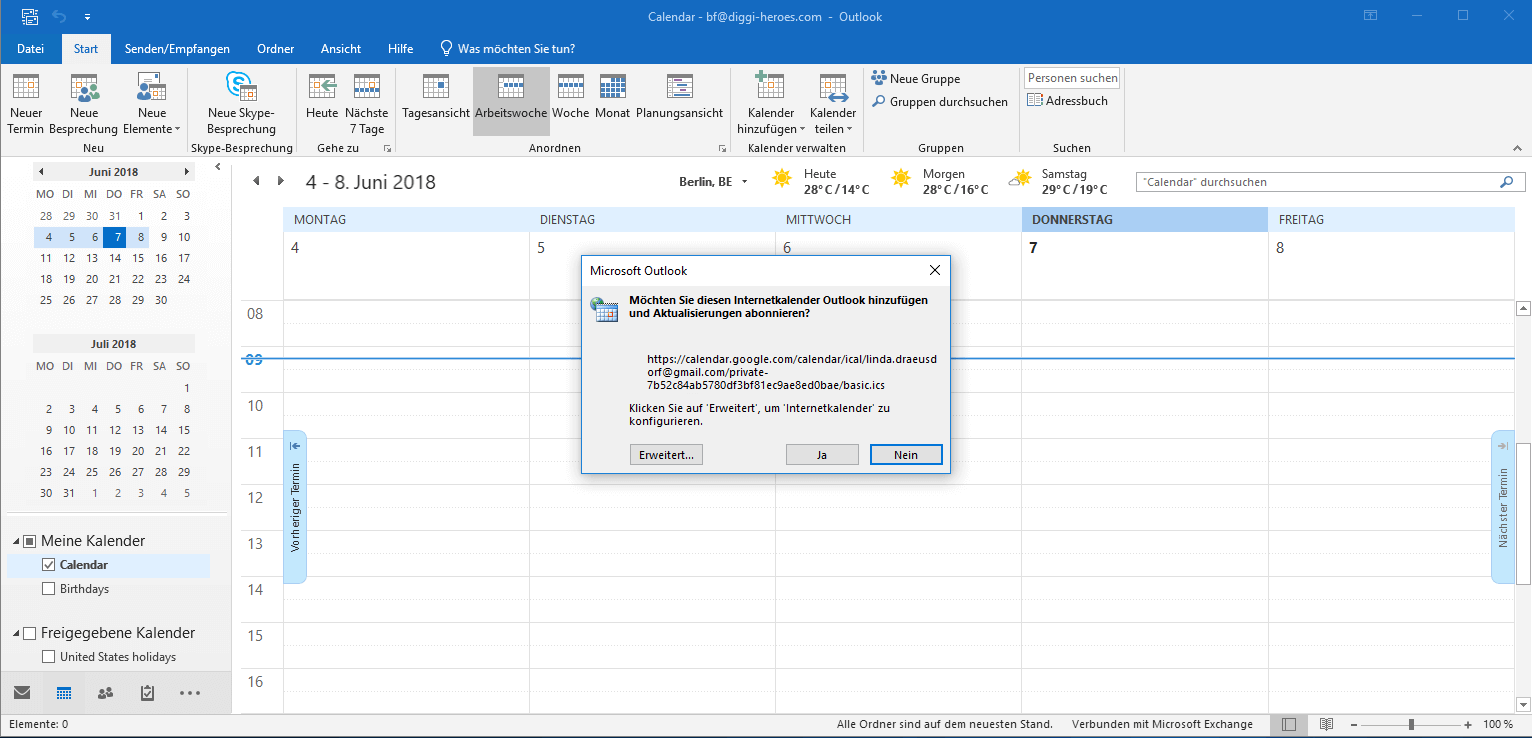Image resolution: width=1532 pixels, height=738 pixels.
Task: Go forward one week with right arrow
Action: point(281,181)
